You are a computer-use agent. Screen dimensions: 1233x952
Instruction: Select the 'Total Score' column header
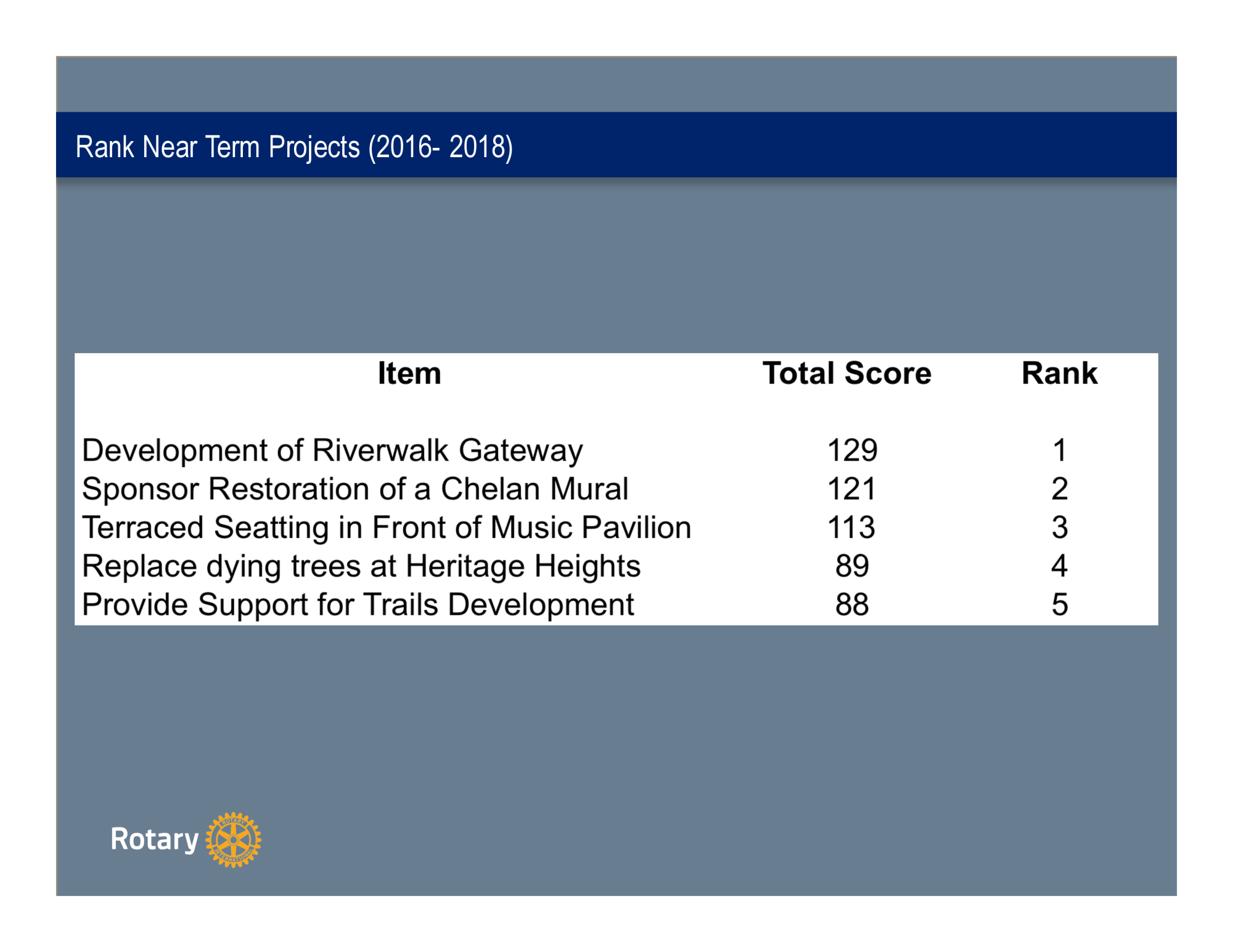[x=846, y=373]
